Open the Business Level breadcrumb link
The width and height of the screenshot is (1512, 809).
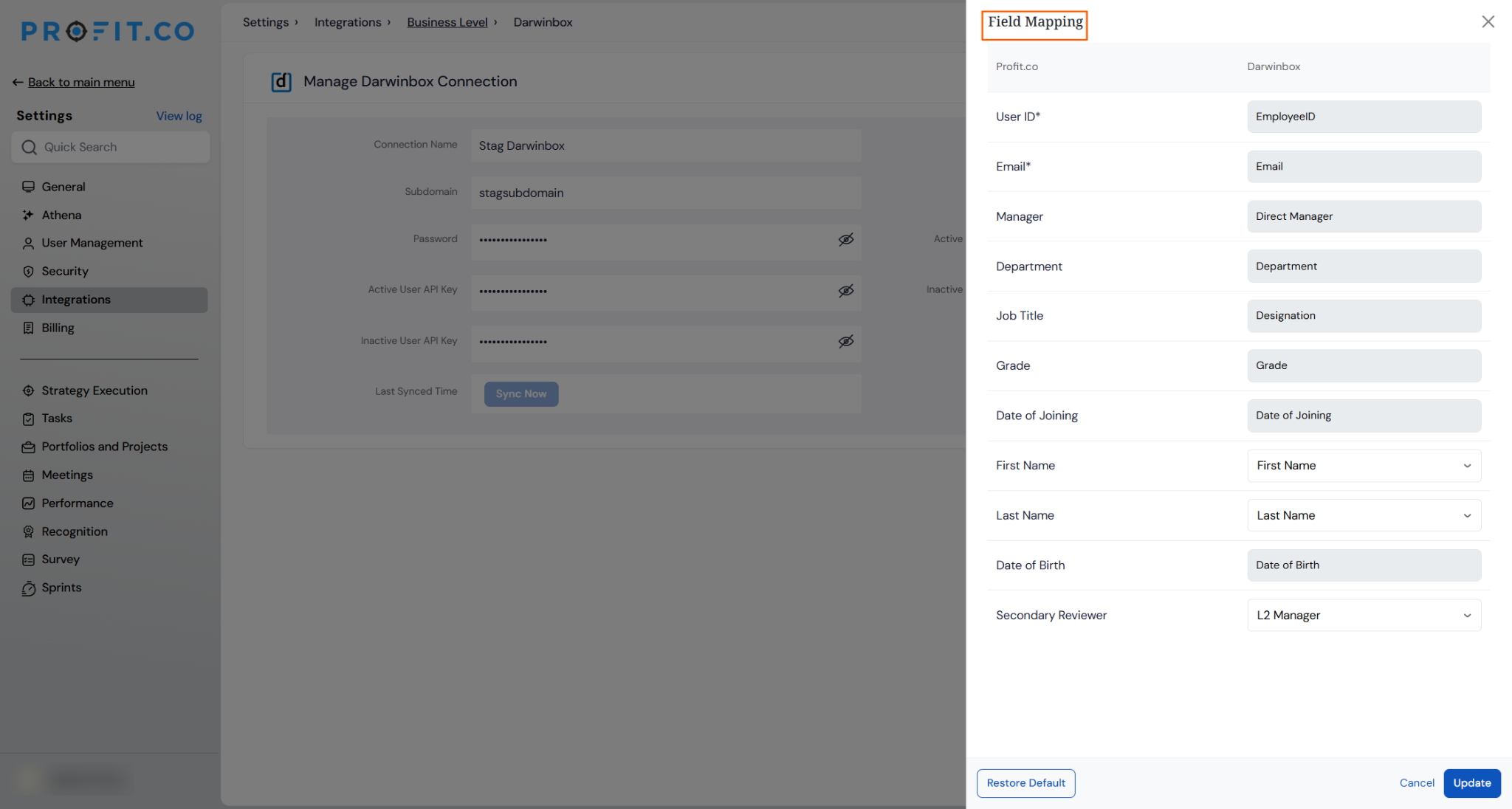(447, 22)
